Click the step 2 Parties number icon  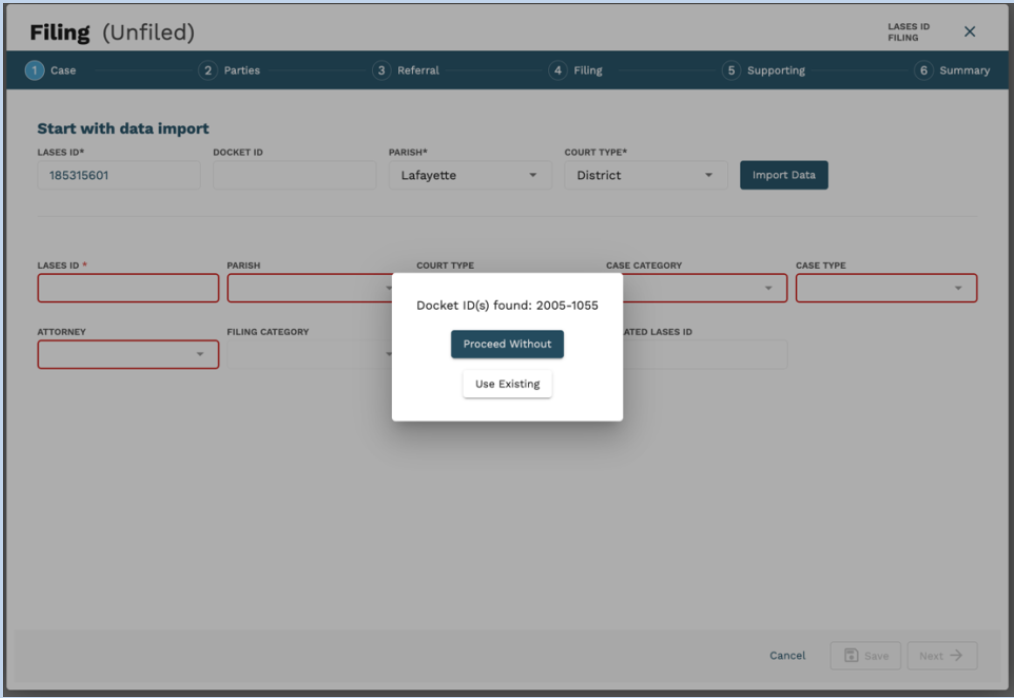coord(208,71)
